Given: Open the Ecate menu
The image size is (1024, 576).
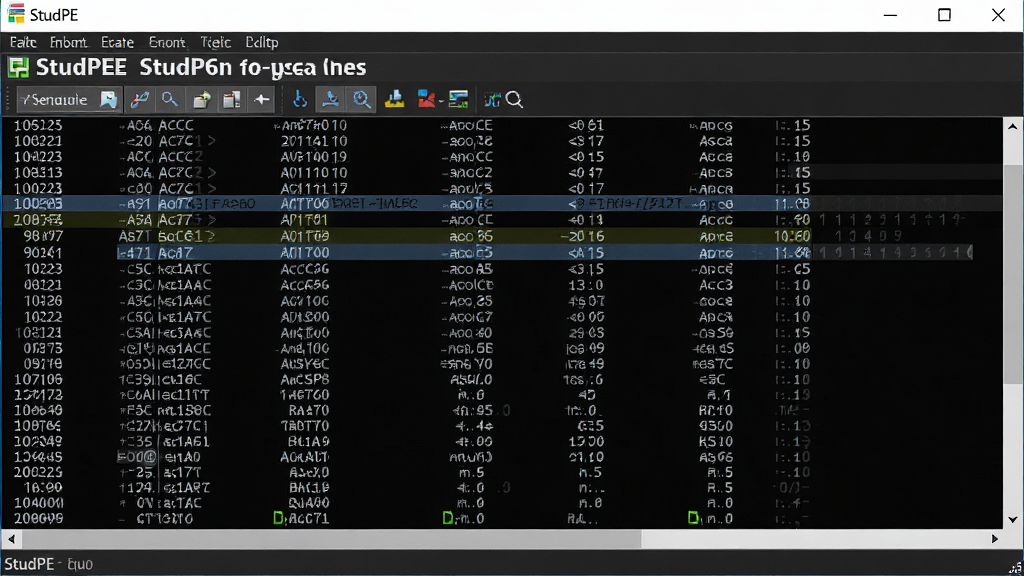Looking at the screenshot, I should (x=118, y=42).
